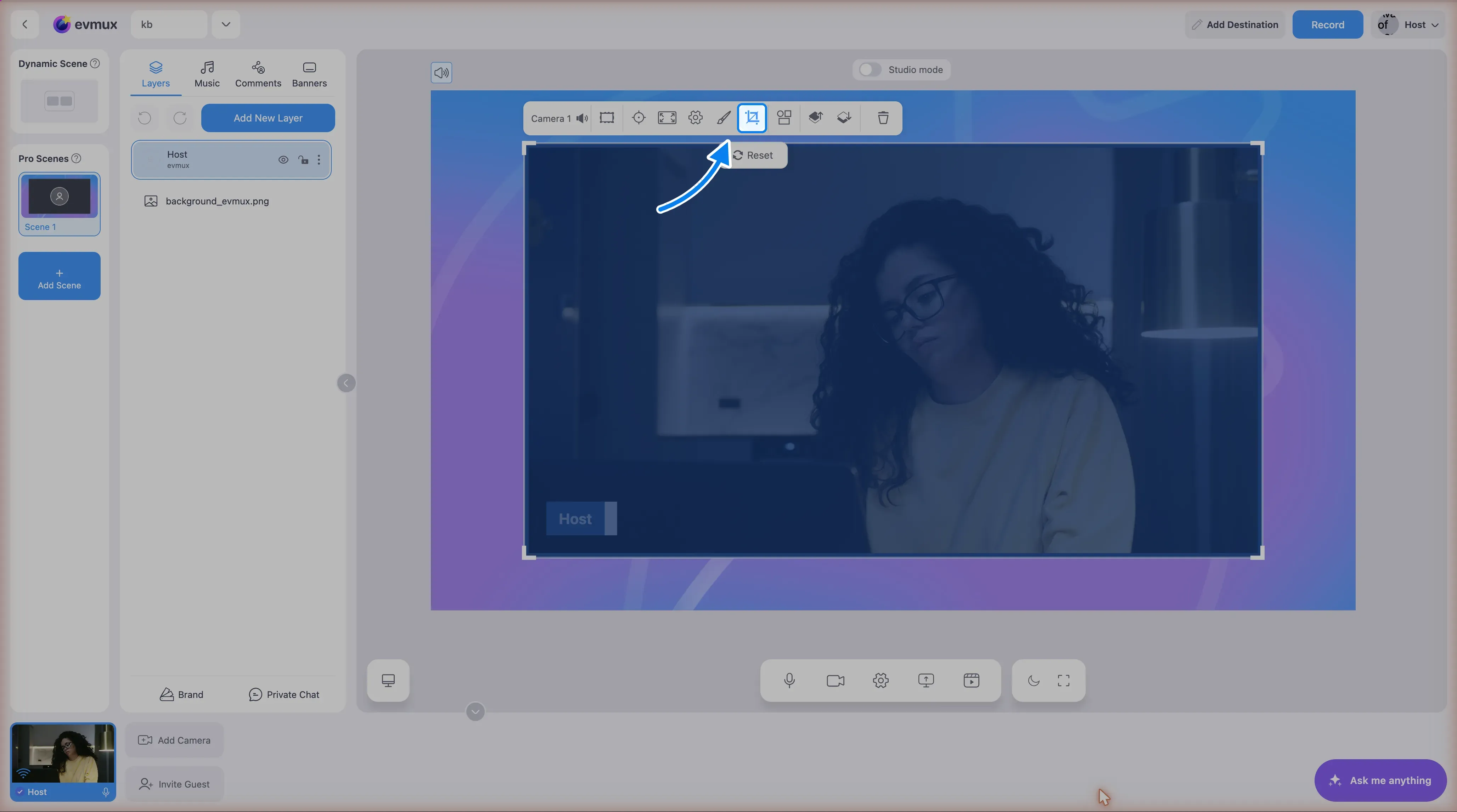Toggle the Host thumbnail microphone icon
Viewport: 1457px width, 812px height.
tap(106, 792)
